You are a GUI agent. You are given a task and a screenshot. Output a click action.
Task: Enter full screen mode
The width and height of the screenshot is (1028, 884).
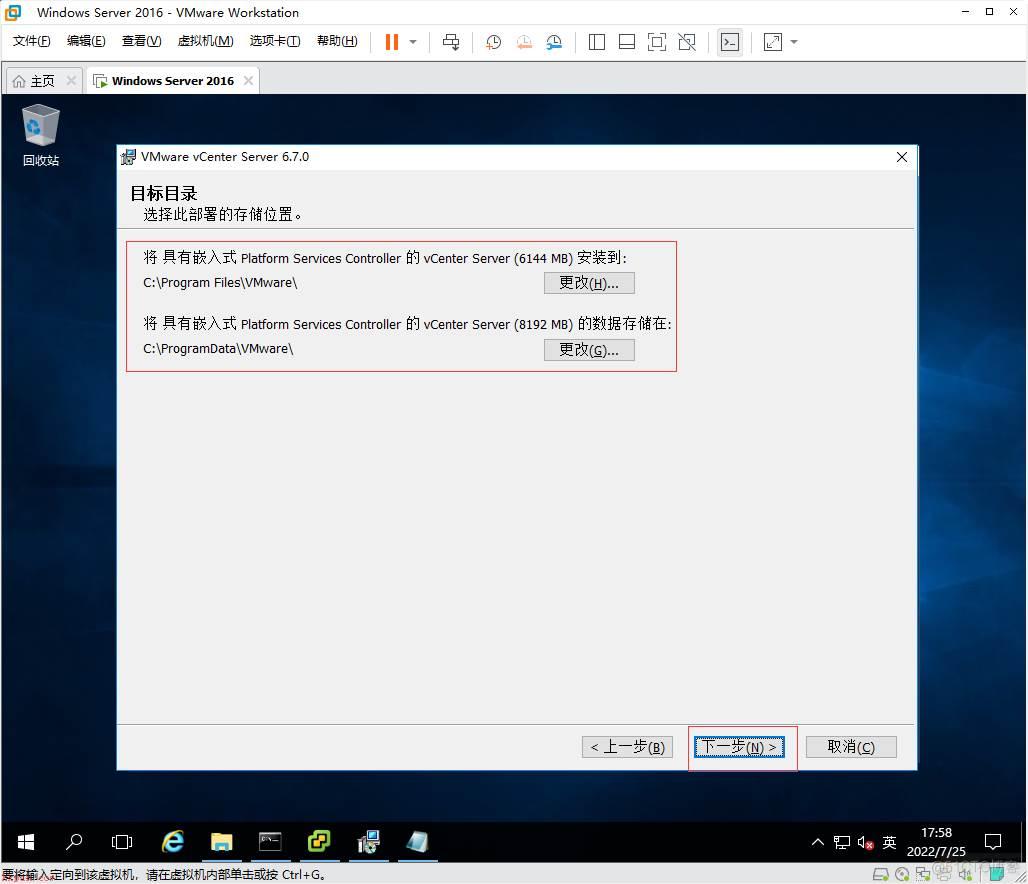[x=656, y=42]
